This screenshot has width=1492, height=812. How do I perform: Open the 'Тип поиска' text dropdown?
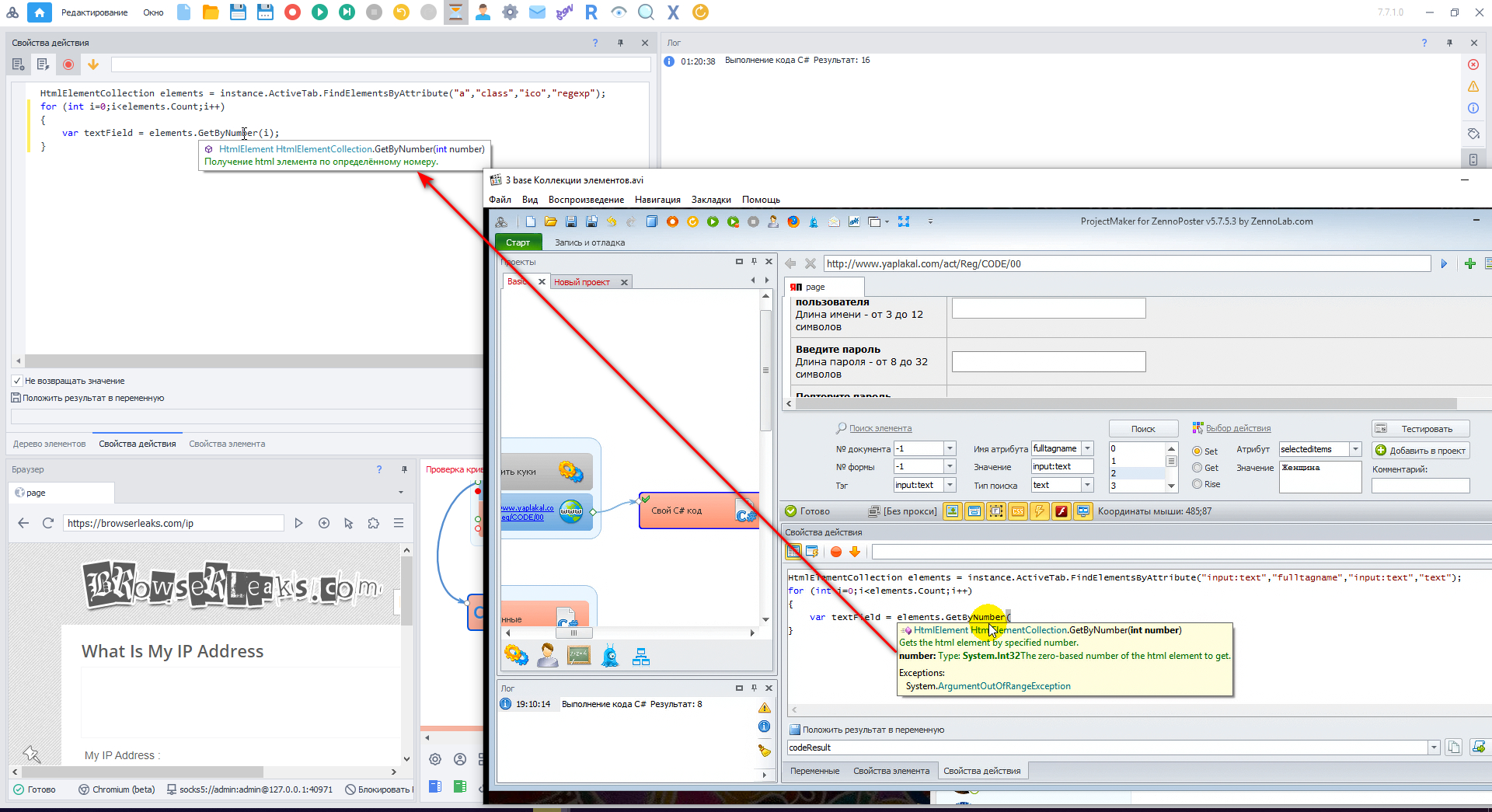1088,485
